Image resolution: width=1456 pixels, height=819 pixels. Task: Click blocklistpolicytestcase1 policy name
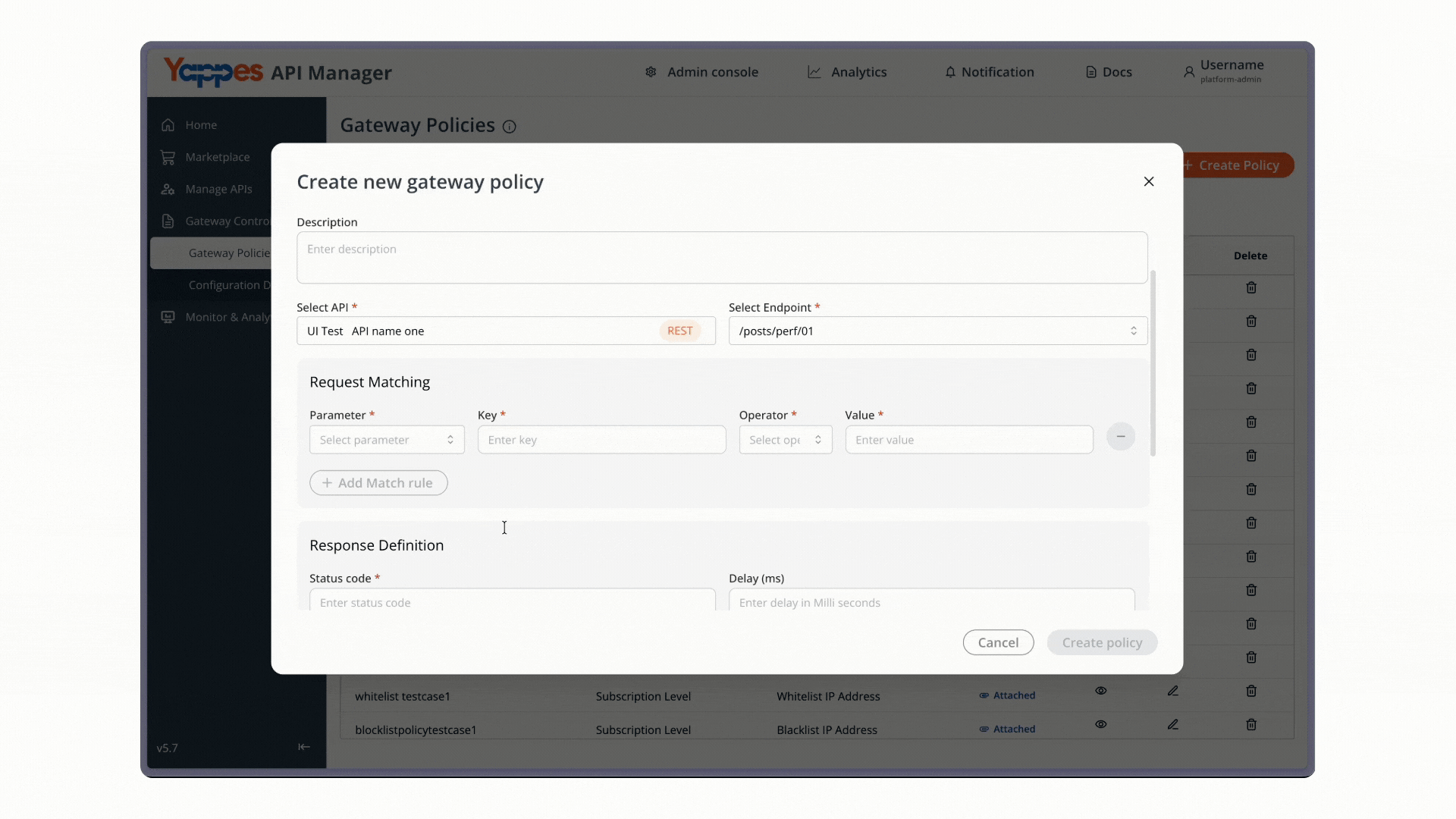pyautogui.click(x=416, y=730)
